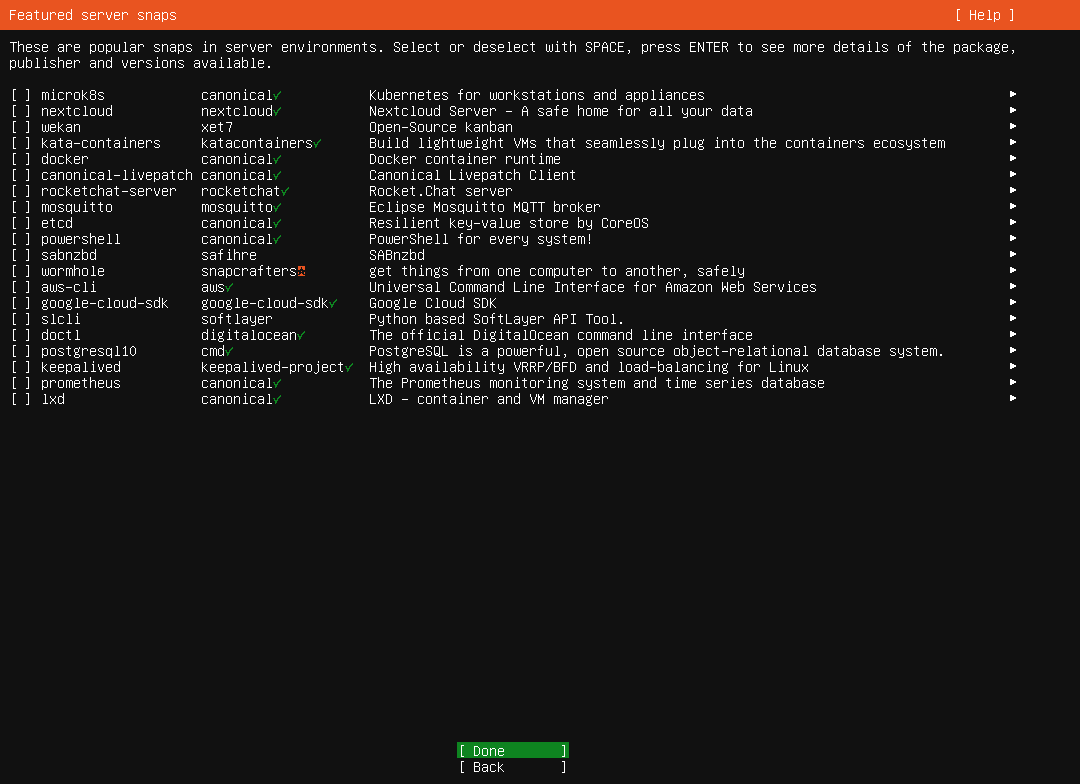Tick the powershell snap checkbox
Image resolution: width=1080 pixels, height=784 pixels.
(21, 239)
